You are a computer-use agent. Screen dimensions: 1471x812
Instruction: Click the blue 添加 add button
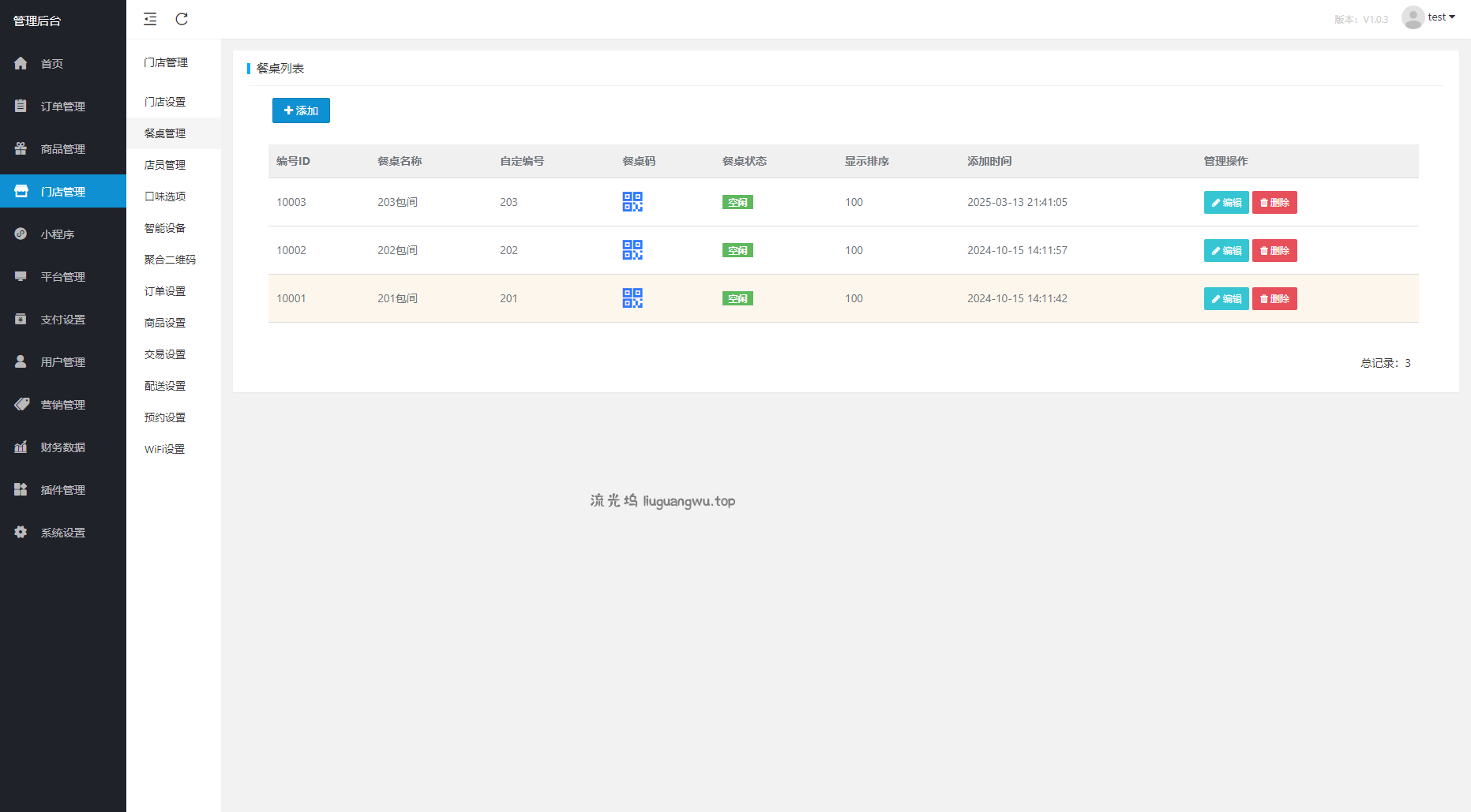tap(301, 110)
